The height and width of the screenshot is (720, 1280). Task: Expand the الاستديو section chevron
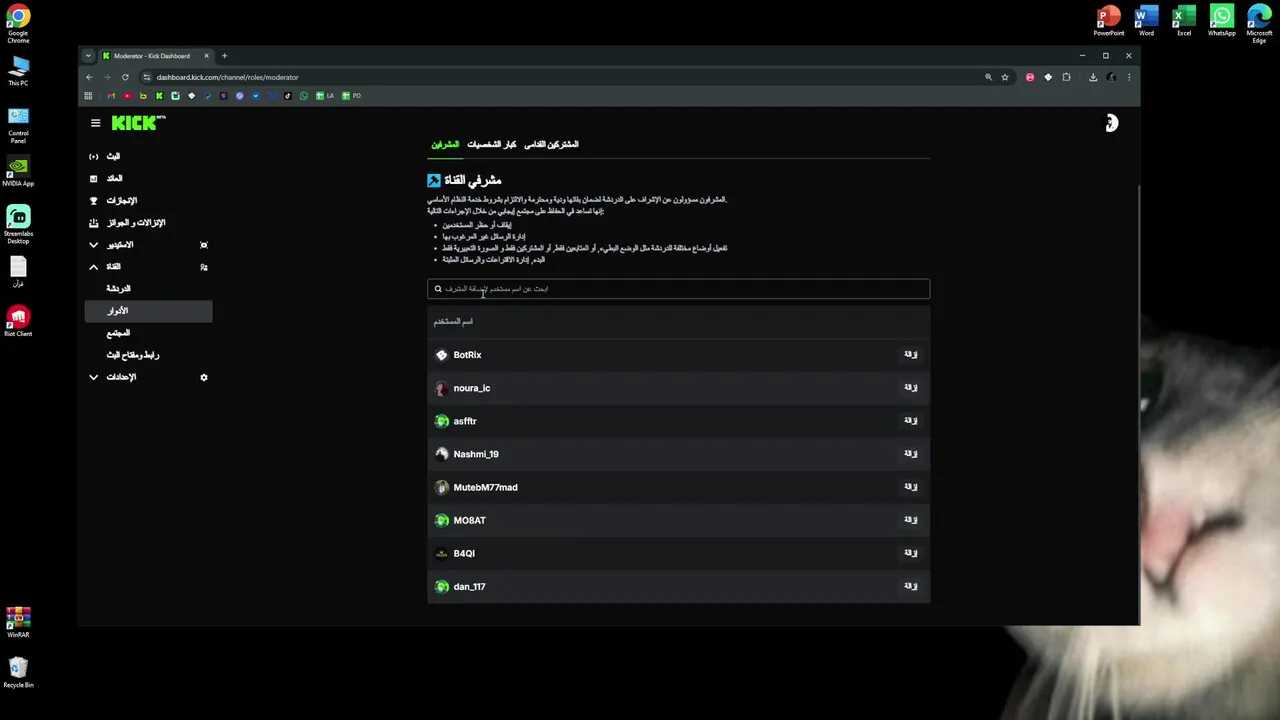tap(94, 245)
